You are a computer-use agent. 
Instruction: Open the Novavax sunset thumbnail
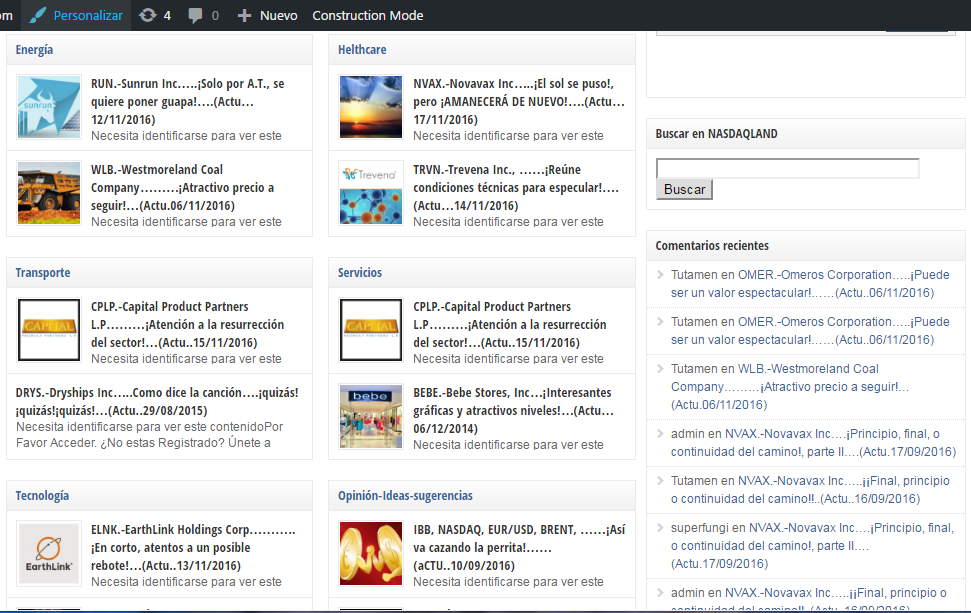pyautogui.click(x=371, y=107)
